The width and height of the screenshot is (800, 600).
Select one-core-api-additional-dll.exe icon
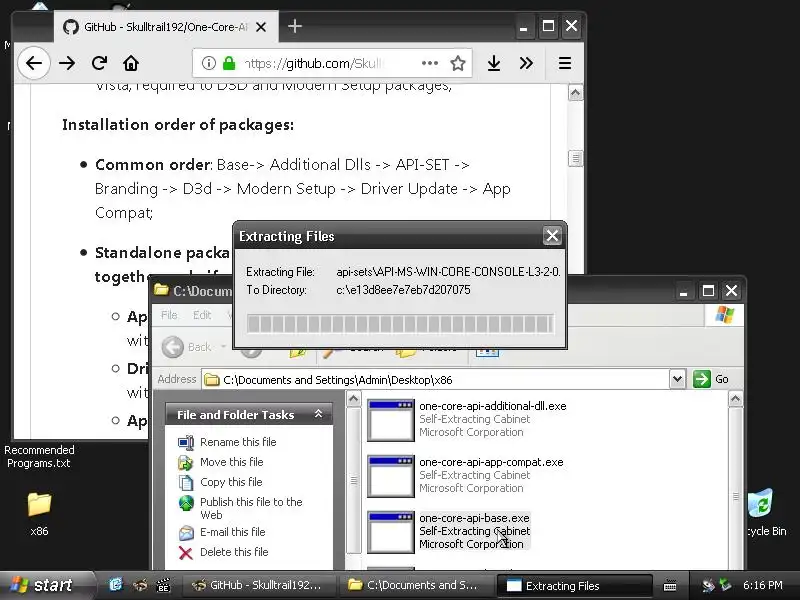coord(391,420)
